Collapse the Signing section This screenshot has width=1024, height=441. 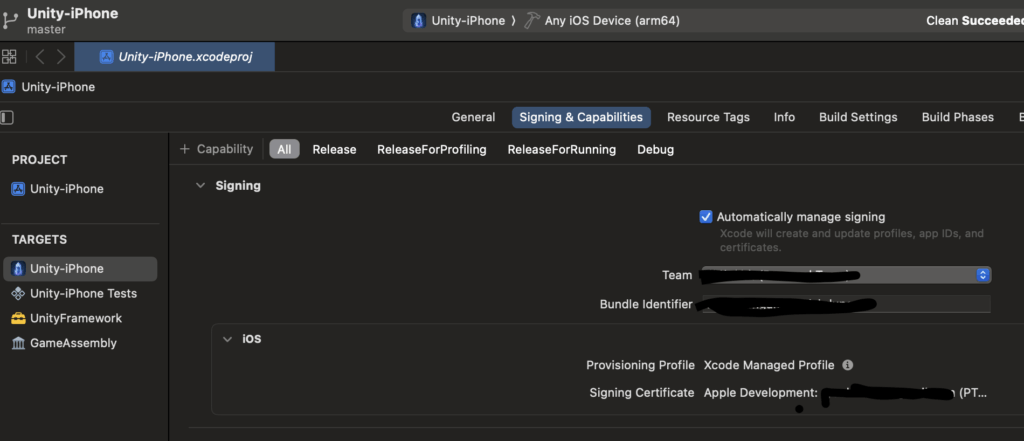(x=201, y=186)
